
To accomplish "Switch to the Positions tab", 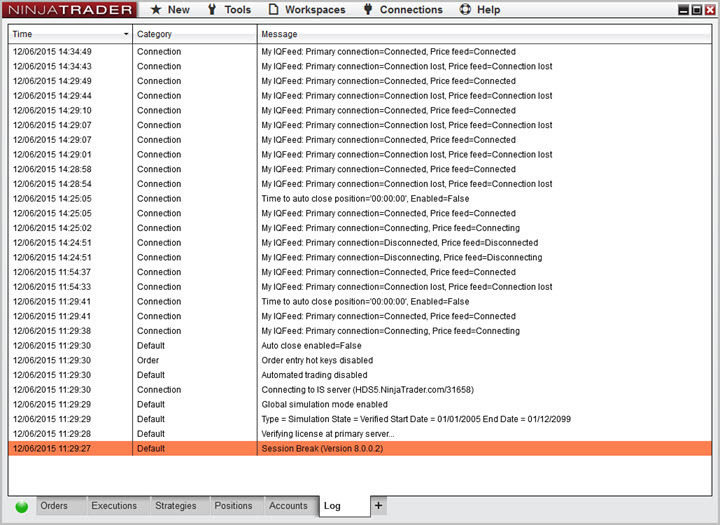I will [x=237, y=506].
